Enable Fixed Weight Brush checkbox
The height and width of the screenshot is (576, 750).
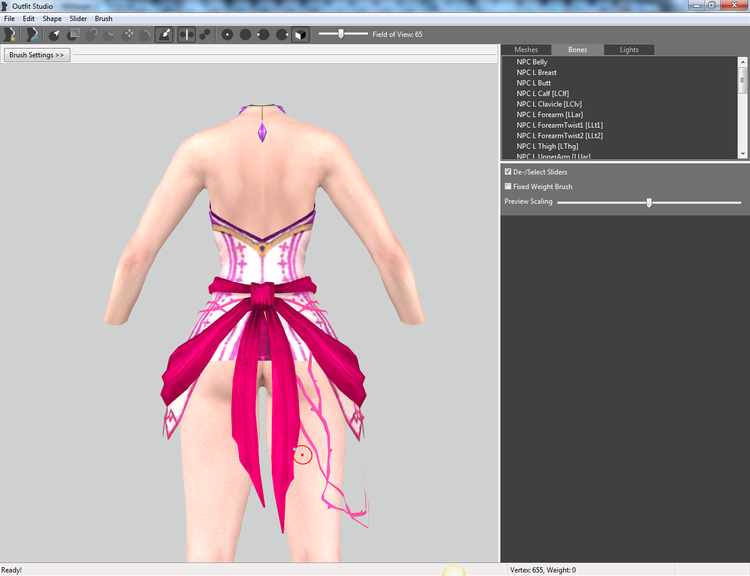[508, 186]
